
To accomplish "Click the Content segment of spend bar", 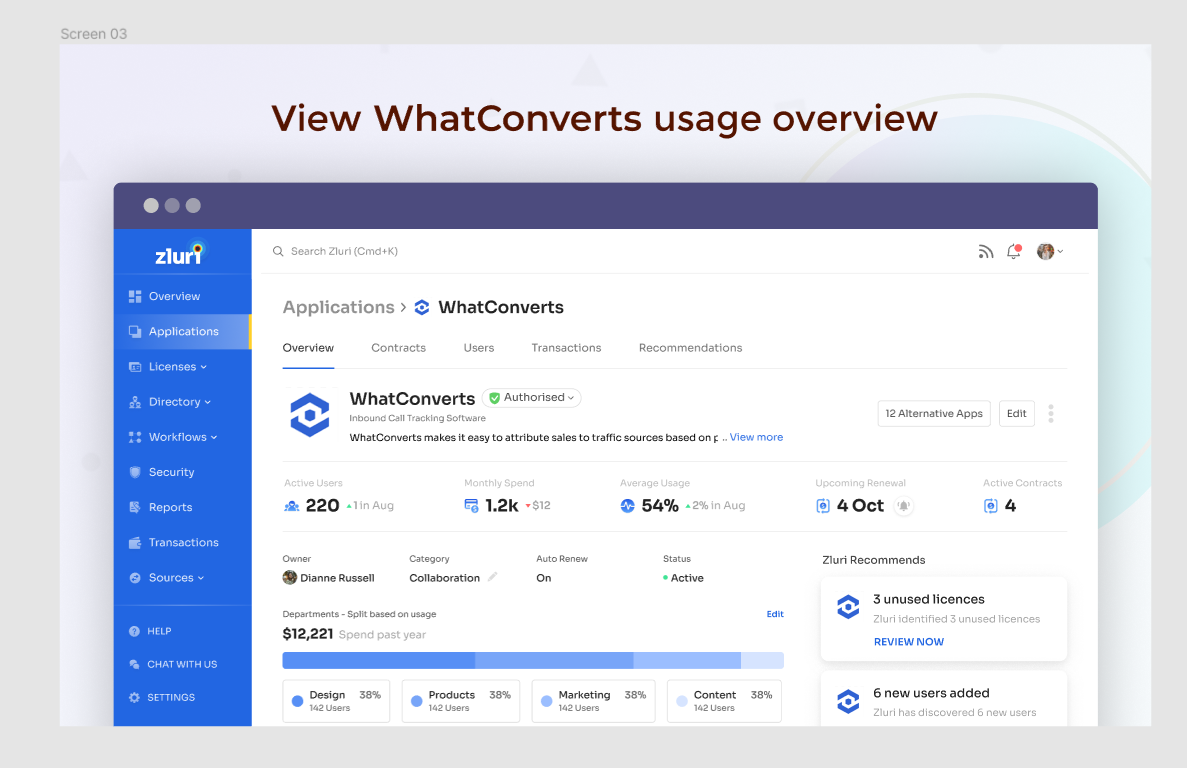I will point(762,661).
